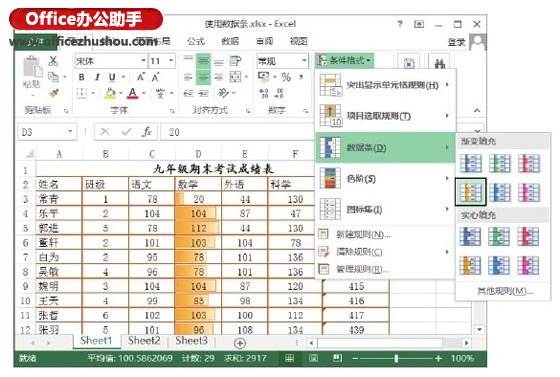Open the Help question mark icon
Screen dimensions: 560x377
coord(400,24)
